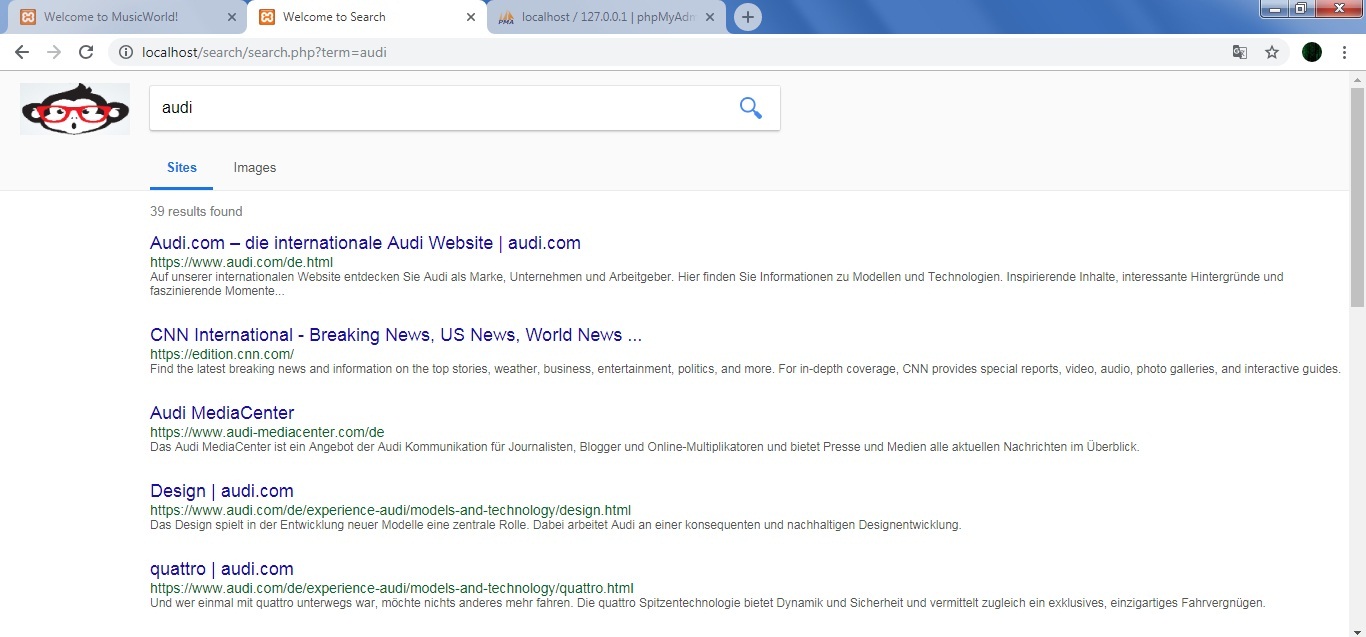Screen dimensions: 1366x637
Task: Go back with the back arrow
Action: pos(22,52)
